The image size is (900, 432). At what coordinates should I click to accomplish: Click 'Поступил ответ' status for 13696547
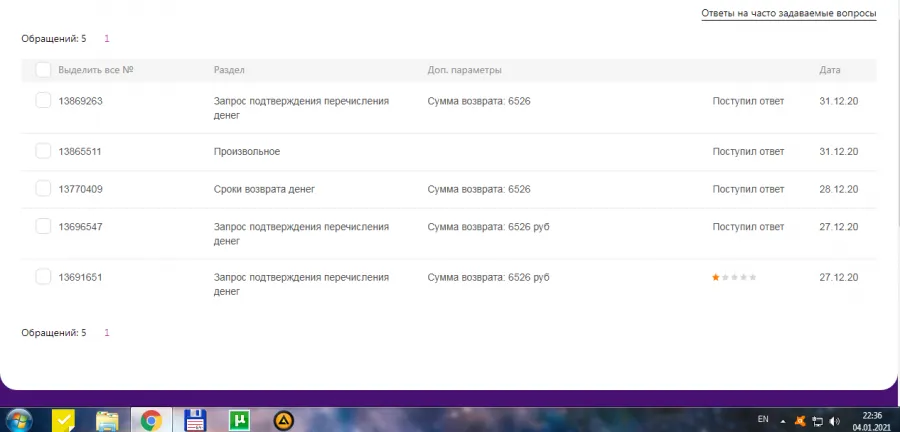(x=748, y=227)
